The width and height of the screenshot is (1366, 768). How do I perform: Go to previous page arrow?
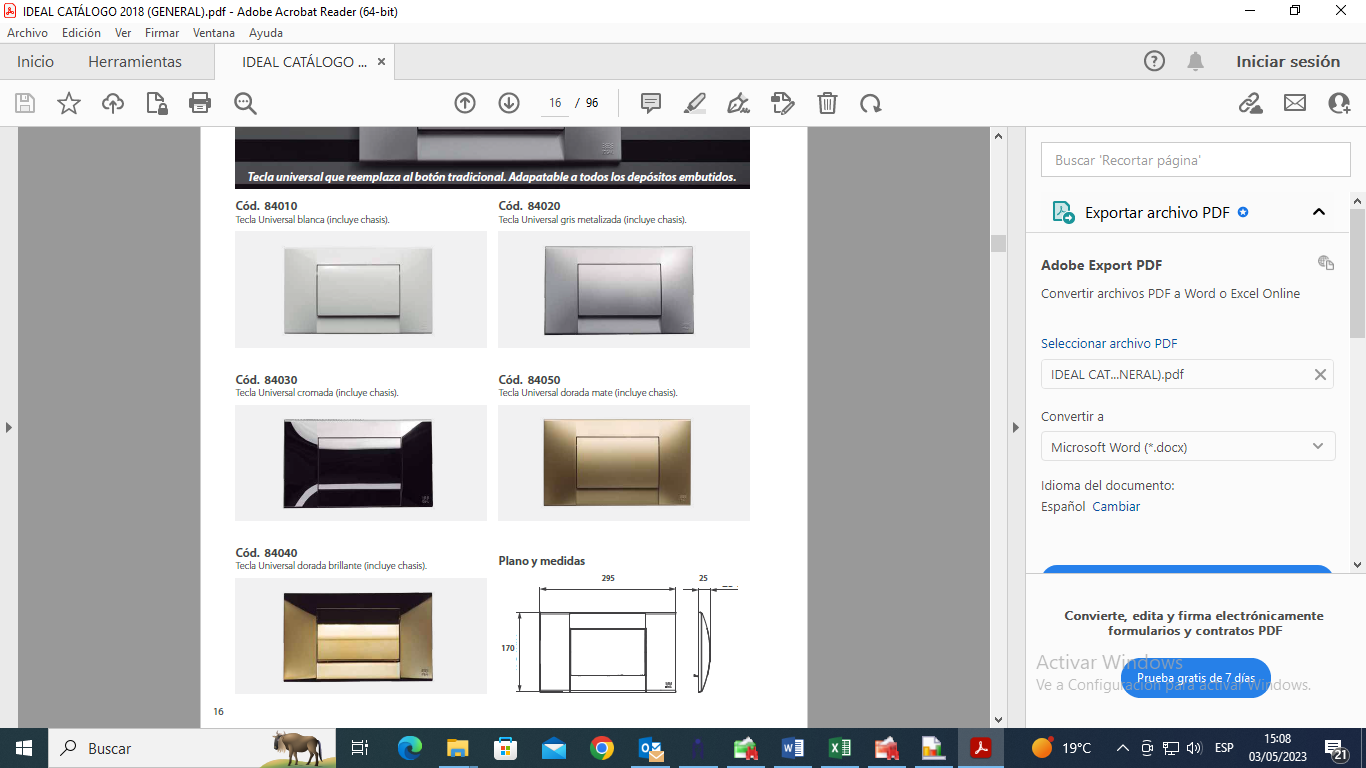(465, 103)
